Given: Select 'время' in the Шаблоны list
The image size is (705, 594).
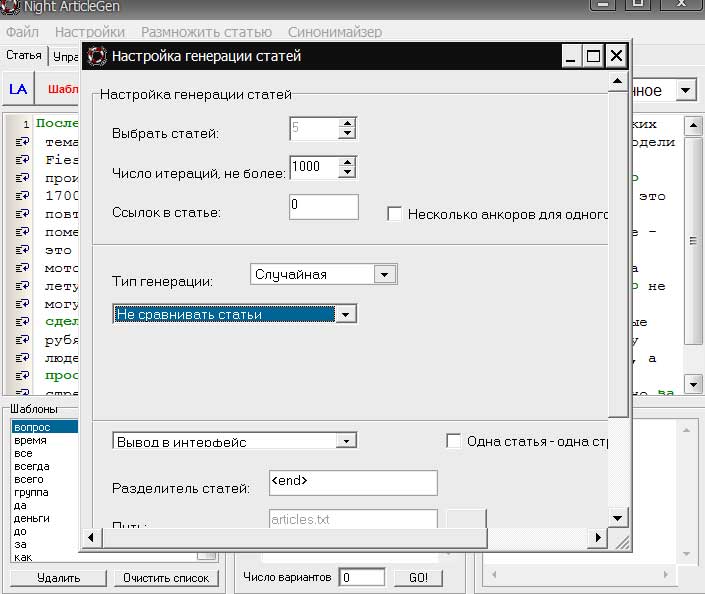Looking at the screenshot, I should pos(45,440).
